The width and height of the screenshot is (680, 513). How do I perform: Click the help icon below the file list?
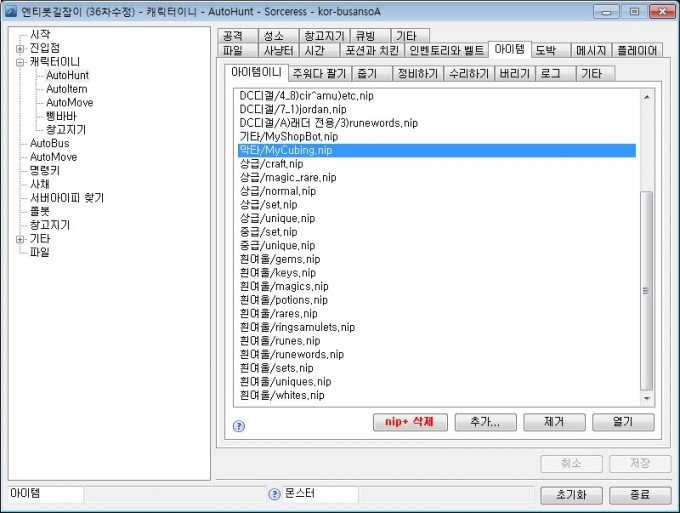pyautogui.click(x=239, y=425)
